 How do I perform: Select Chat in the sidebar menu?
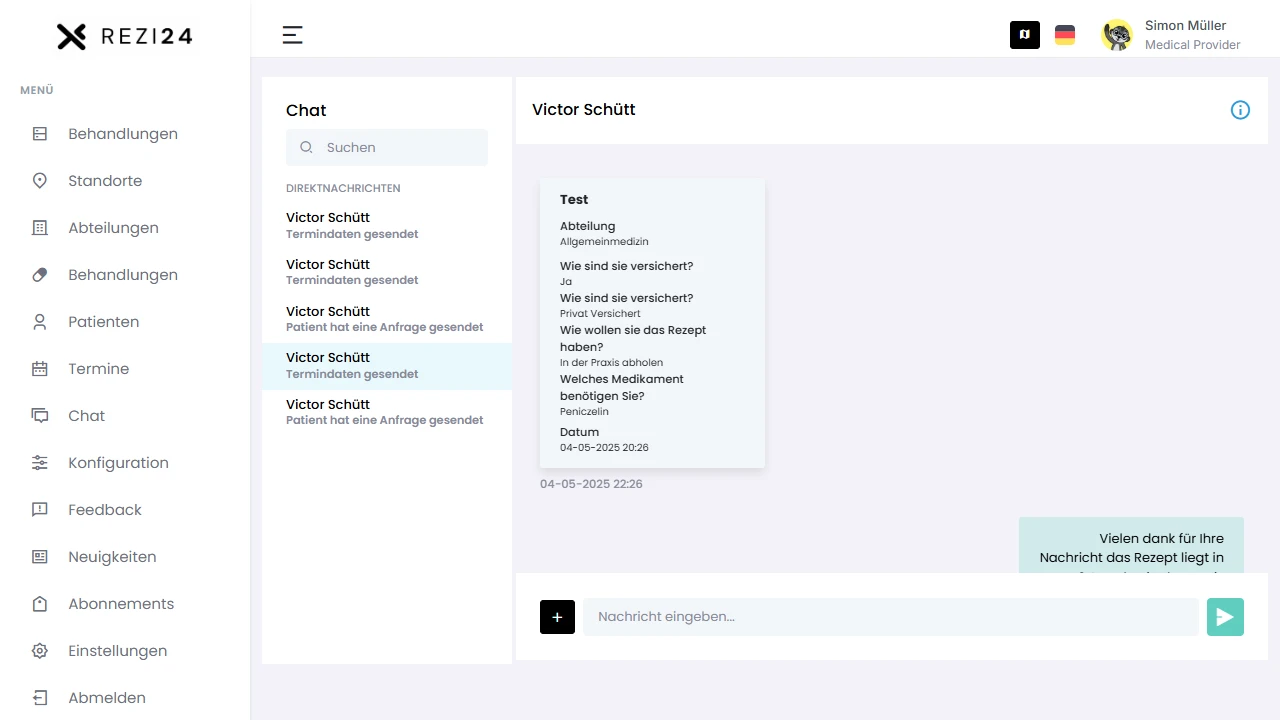click(x=86, y=416)
